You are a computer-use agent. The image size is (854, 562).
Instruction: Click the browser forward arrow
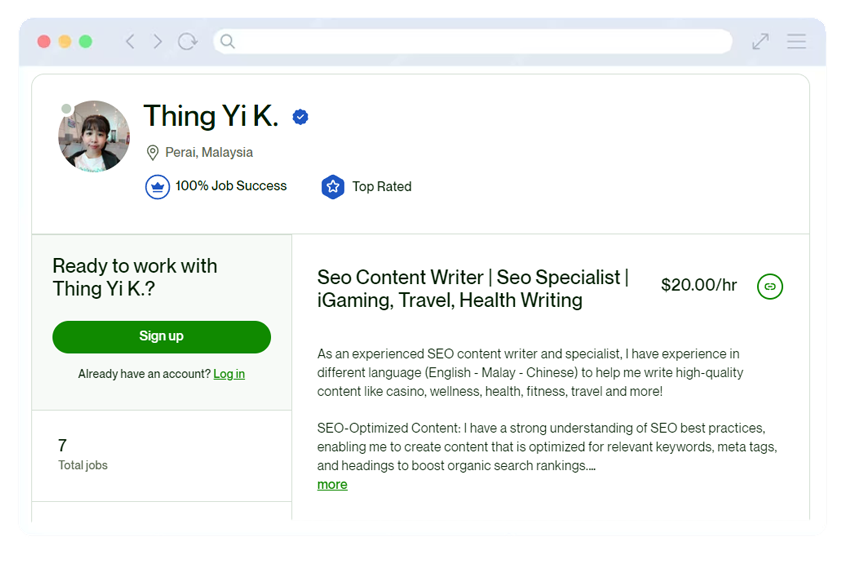157,41
